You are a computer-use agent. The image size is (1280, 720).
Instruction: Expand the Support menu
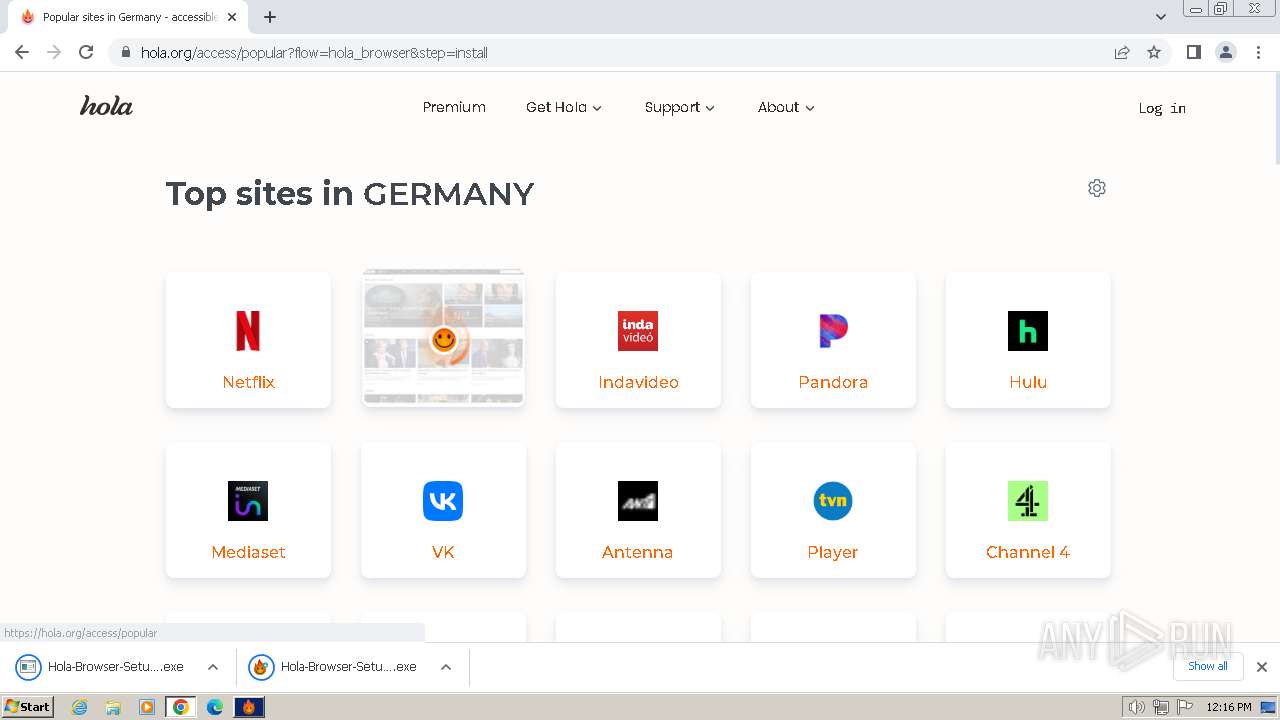(x=680, y=107)
